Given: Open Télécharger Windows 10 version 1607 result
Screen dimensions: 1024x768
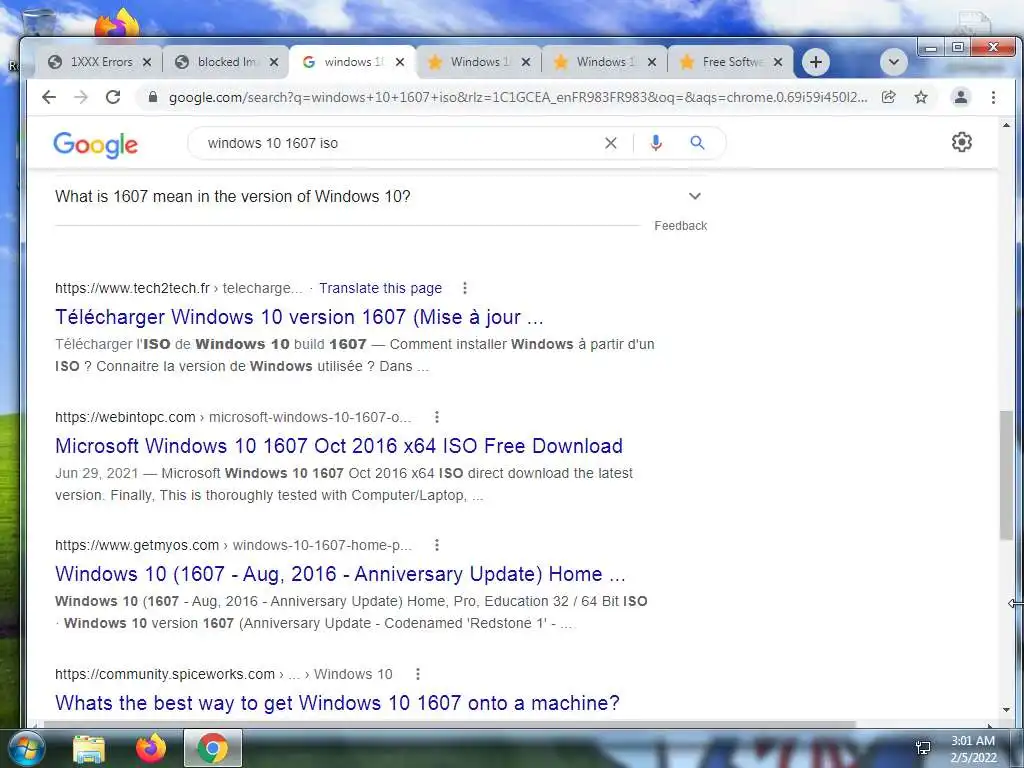Looking at the screenshot, I should 299,317.
